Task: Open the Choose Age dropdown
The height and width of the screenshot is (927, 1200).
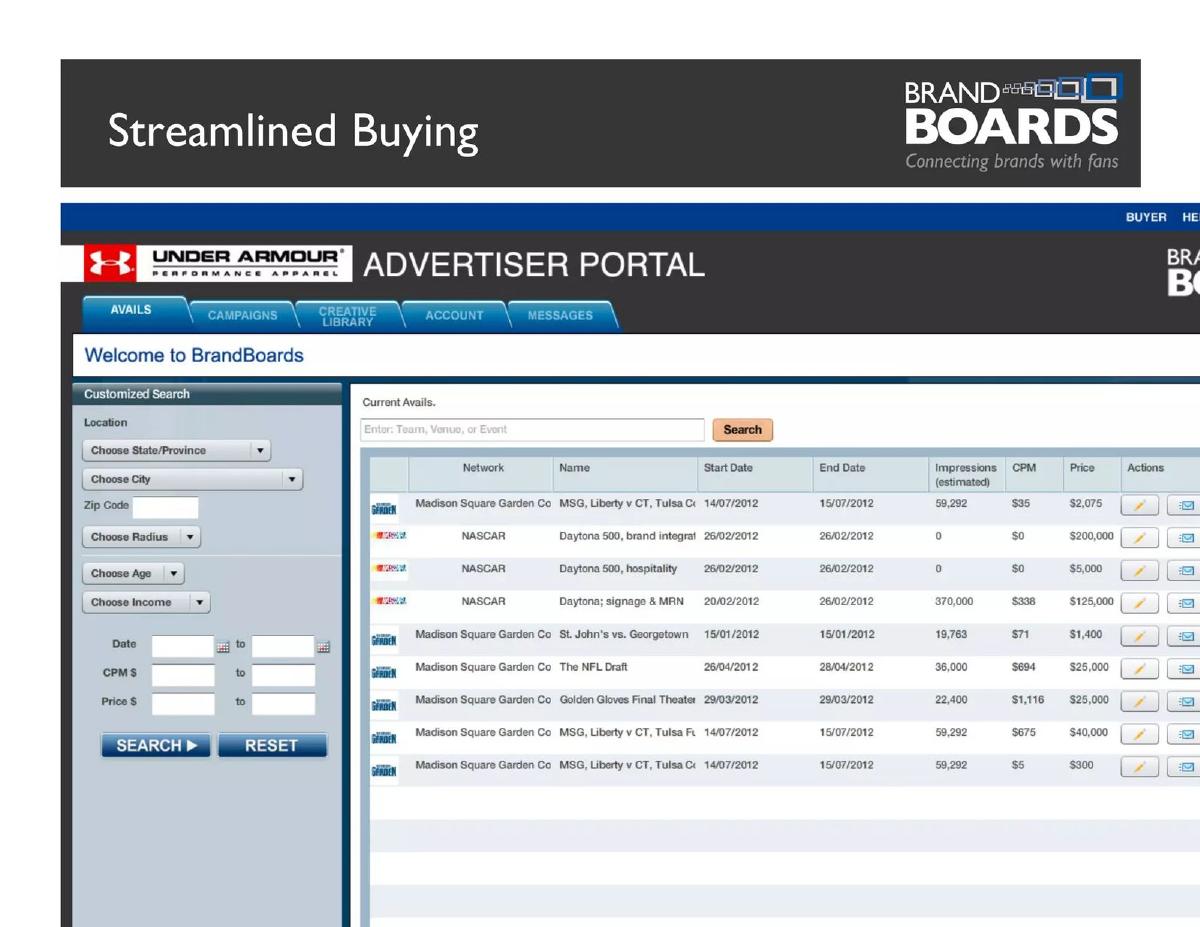Action: (x=133, y=574)
